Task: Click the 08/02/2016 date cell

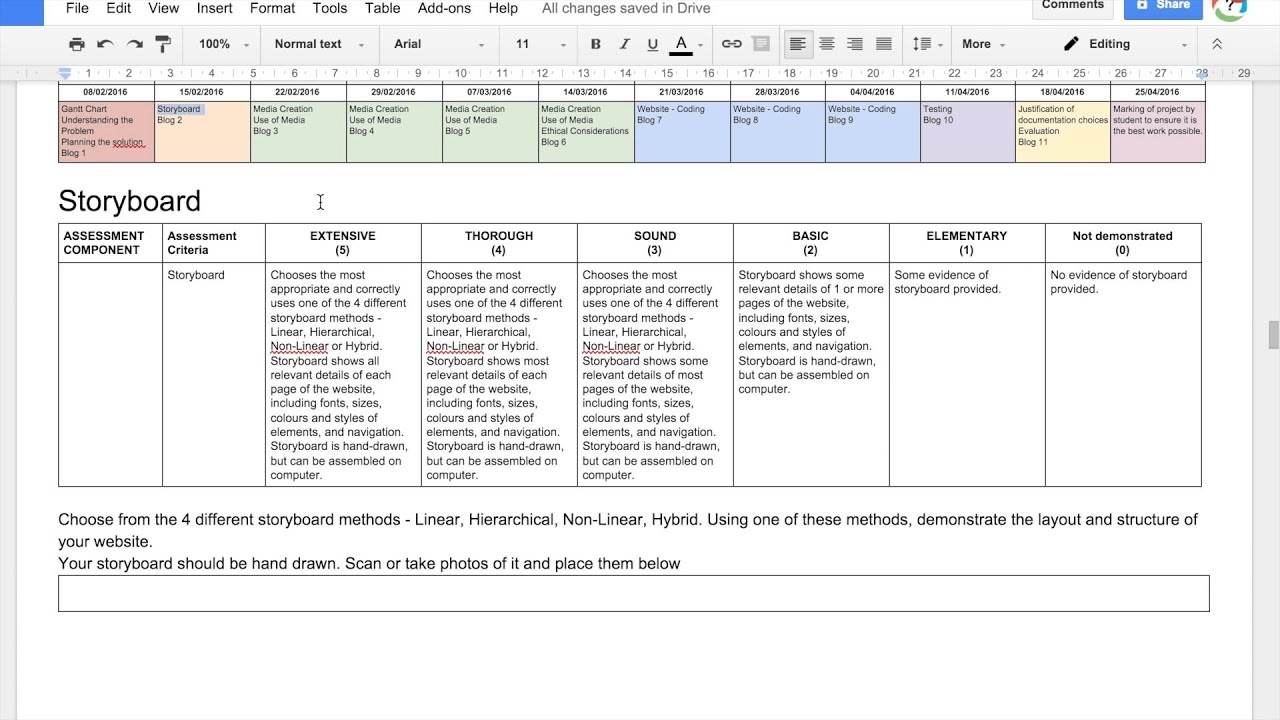Action: tap(106, 92)
